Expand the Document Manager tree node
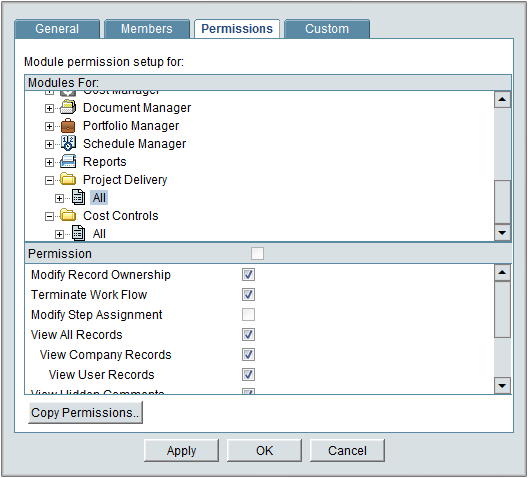This screenshot has width=528, height=478. tap(49, 108)
